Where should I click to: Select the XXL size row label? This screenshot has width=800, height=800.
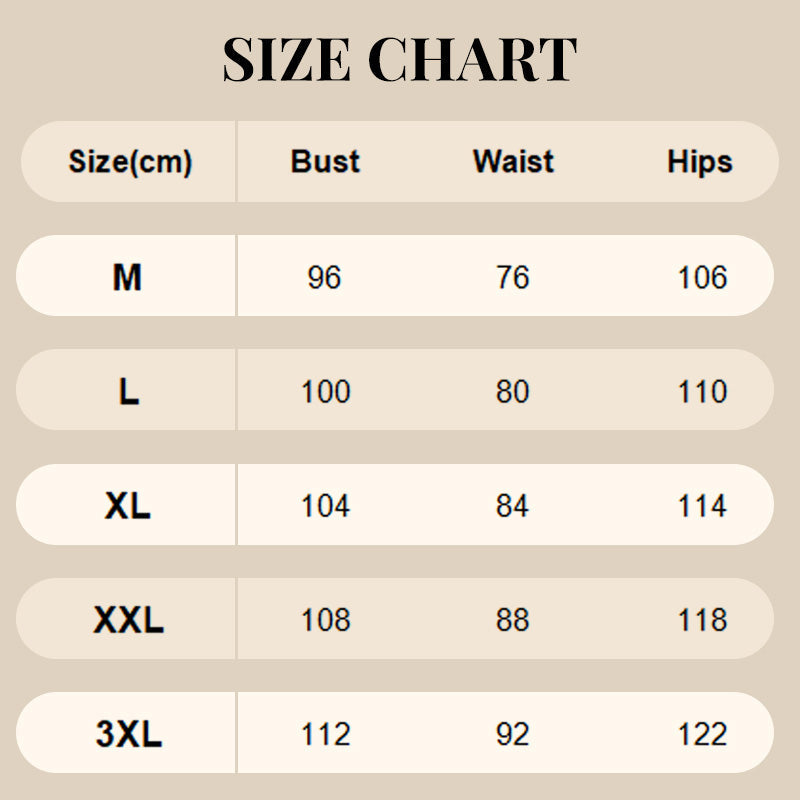click(128, 620)
